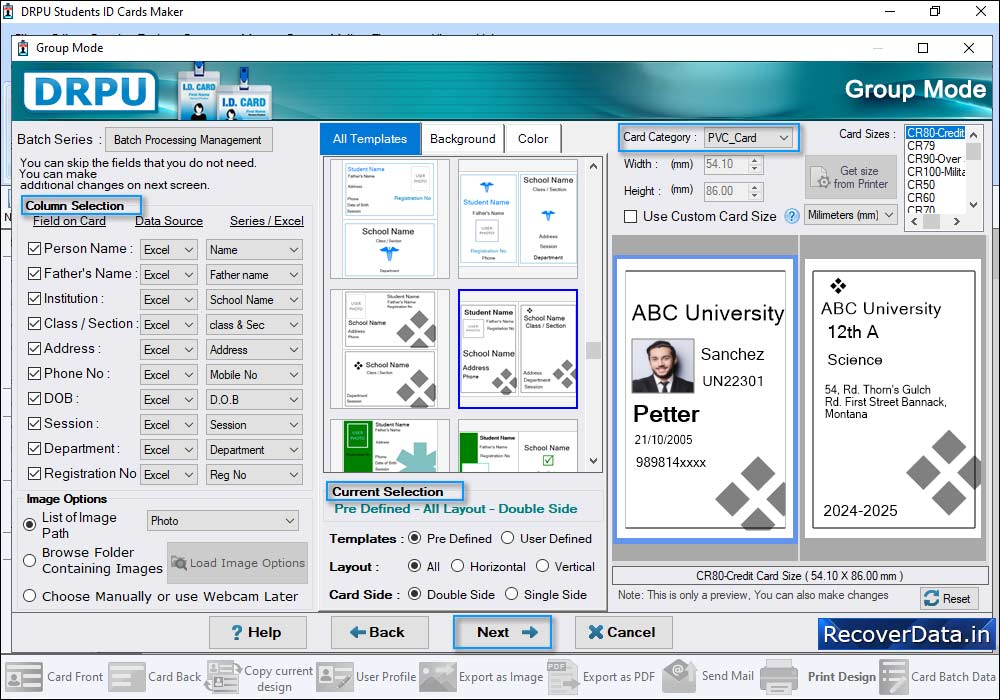Click the Batch Processing Management button
The height and width of the screenshot is (700, 1000).
point(188,140)
